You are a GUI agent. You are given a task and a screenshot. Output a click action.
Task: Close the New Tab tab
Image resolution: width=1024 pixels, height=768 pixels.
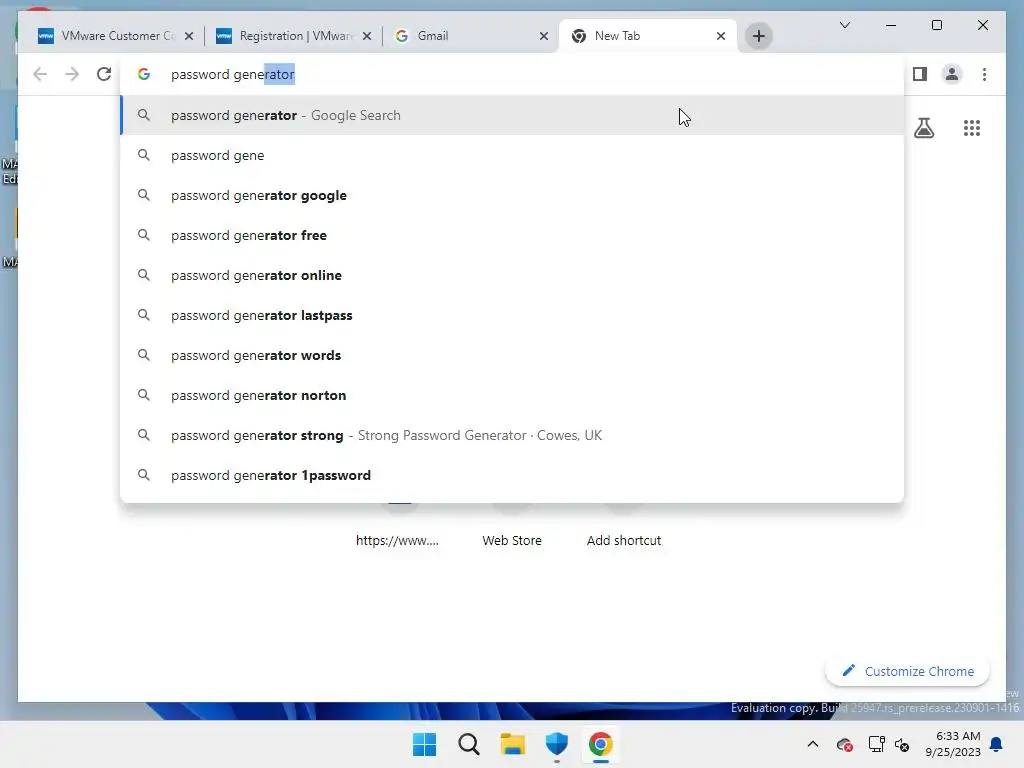click(720, 36)
